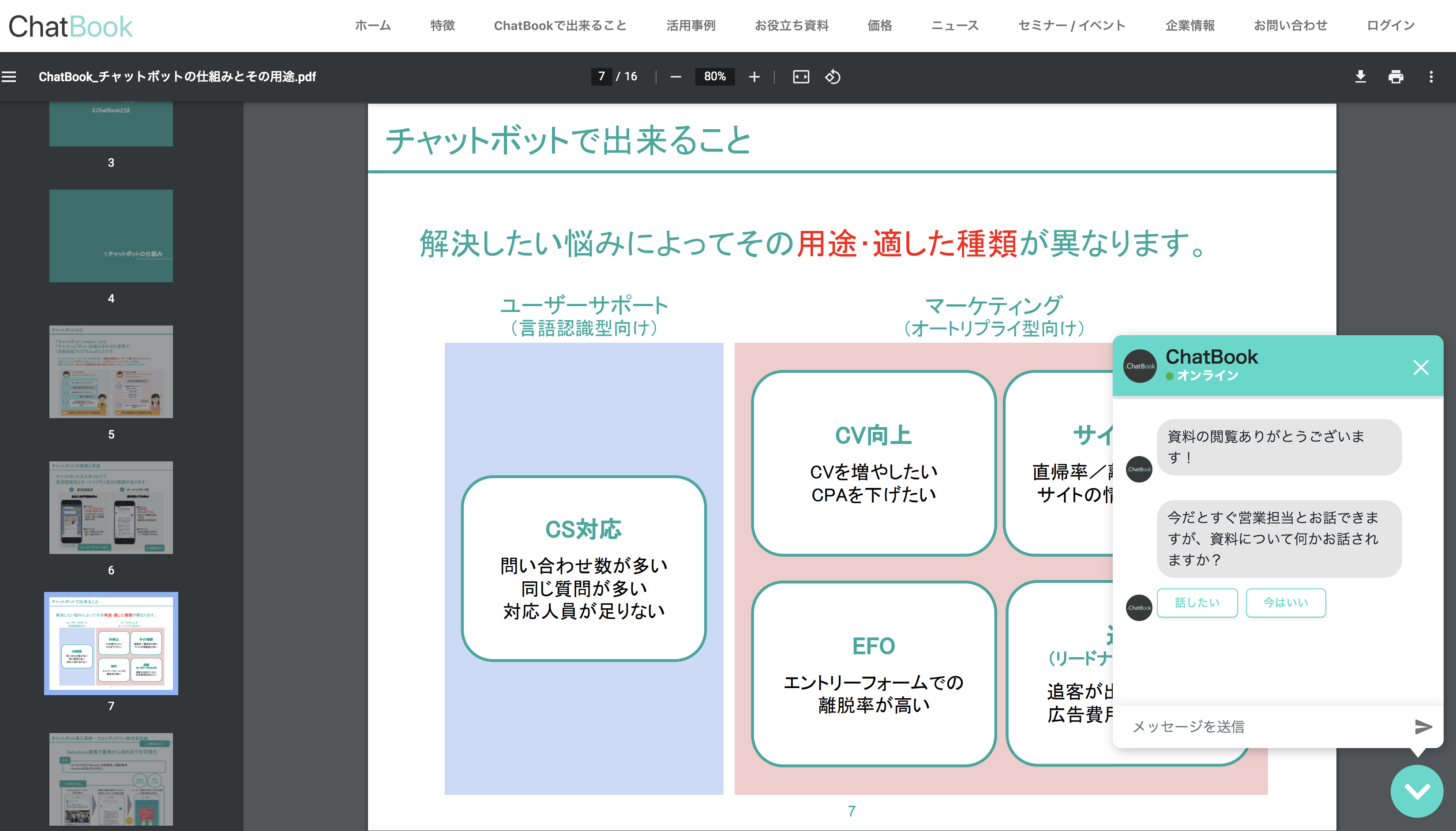Select page 6 thumbnail
This screenshot has width=1456, height=831.
(111, 507)
